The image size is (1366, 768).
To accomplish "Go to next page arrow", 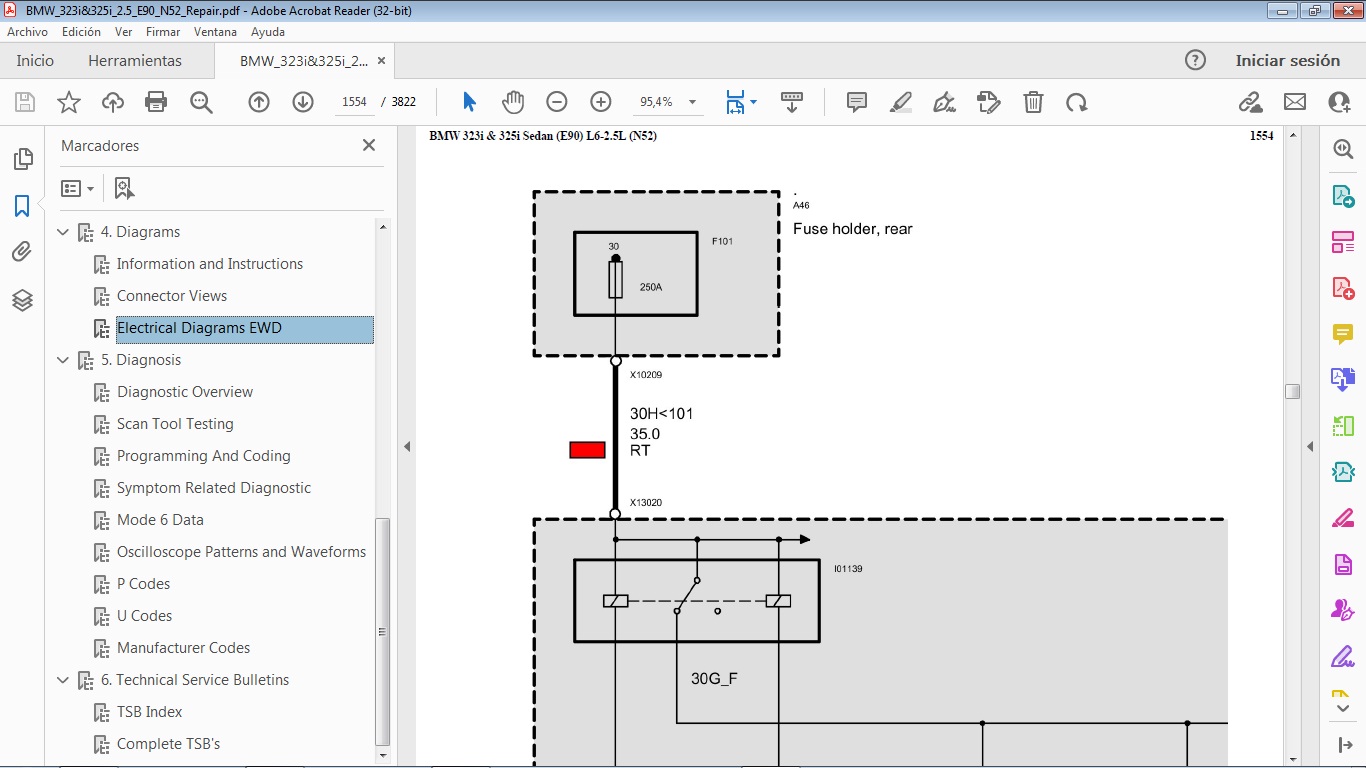I will 303,102.
